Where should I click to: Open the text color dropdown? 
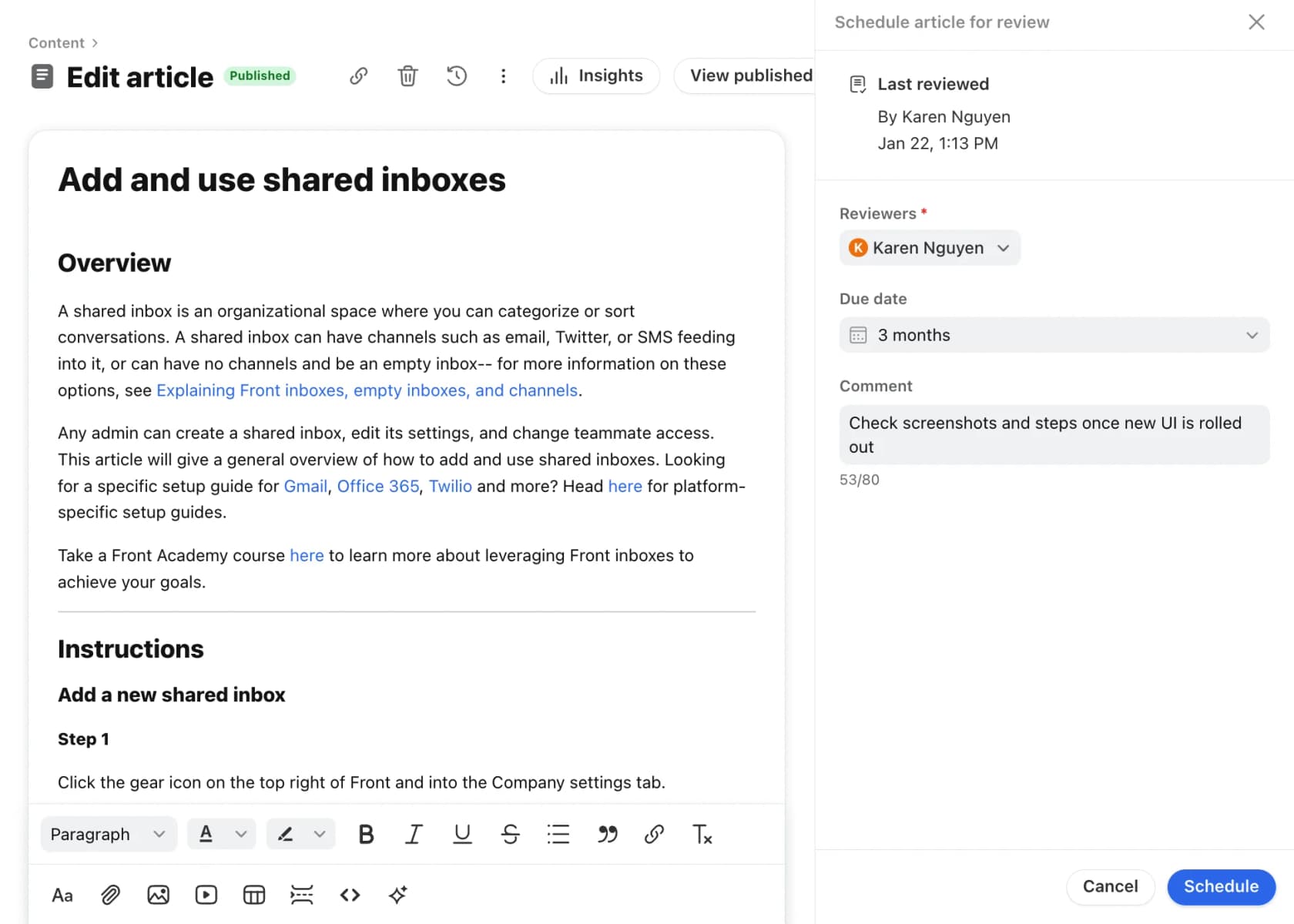click(222, 834)
